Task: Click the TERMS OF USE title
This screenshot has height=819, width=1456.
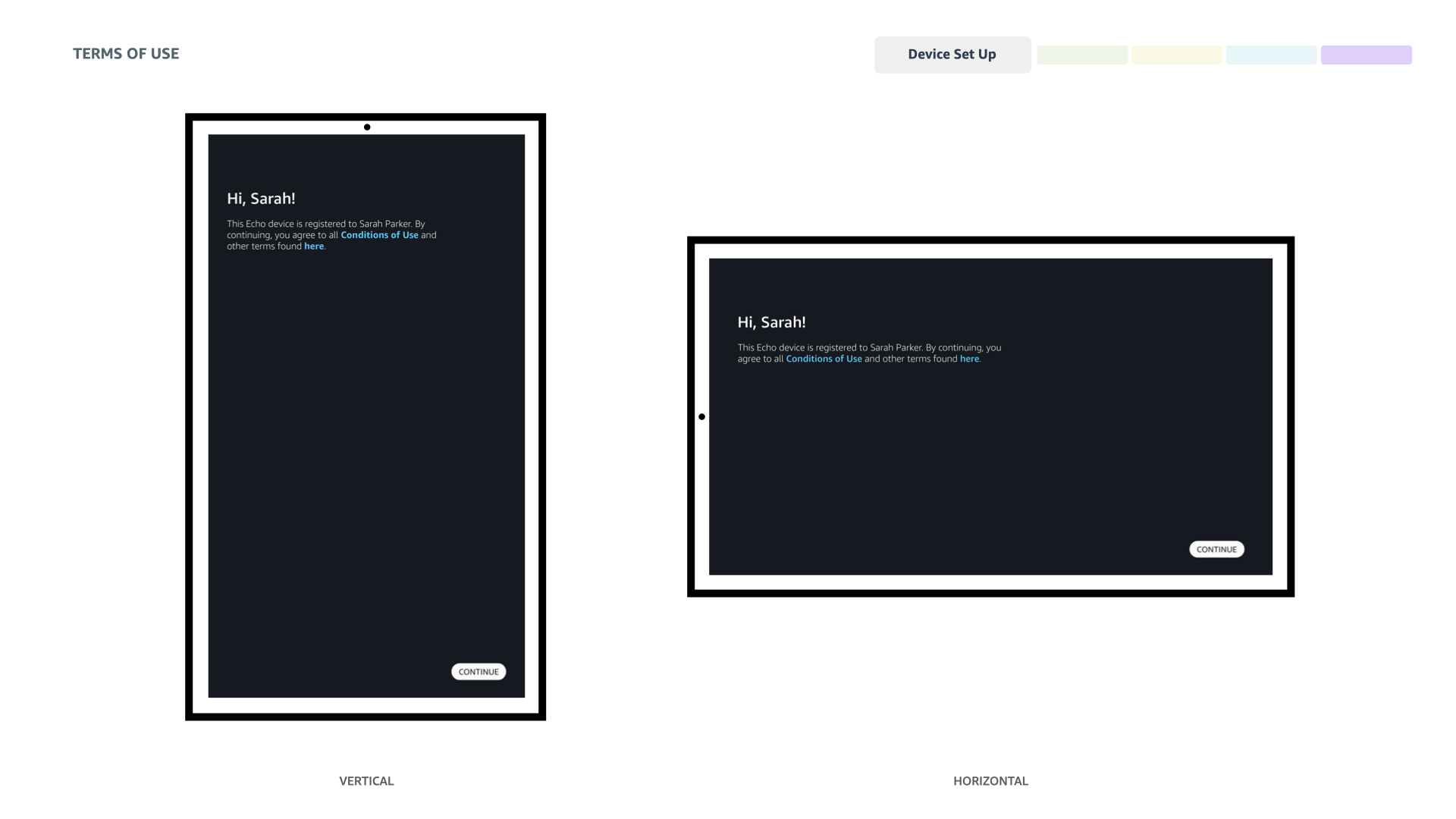Action: [126, 54]
